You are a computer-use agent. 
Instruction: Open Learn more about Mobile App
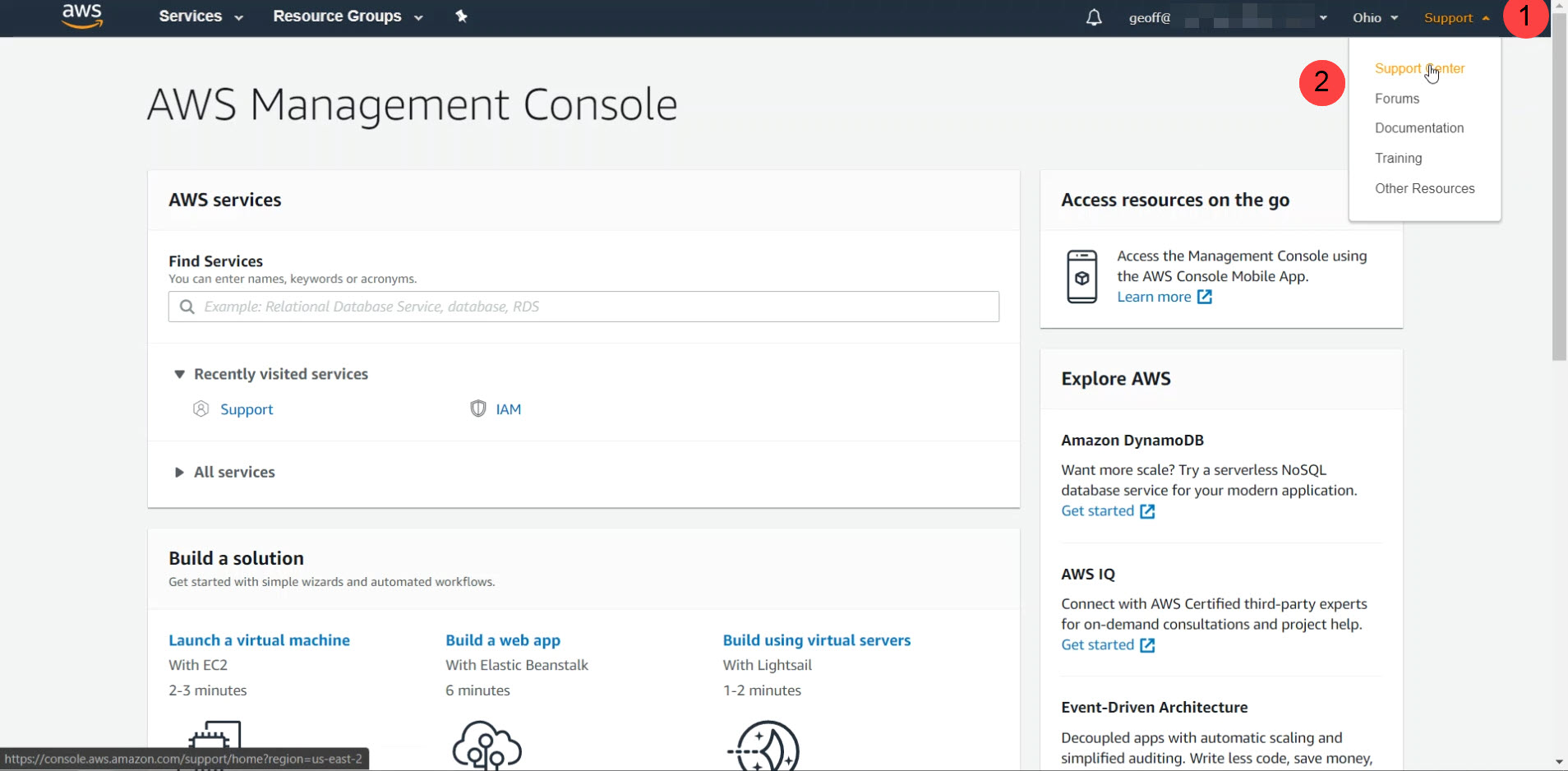pos(1154,297)
